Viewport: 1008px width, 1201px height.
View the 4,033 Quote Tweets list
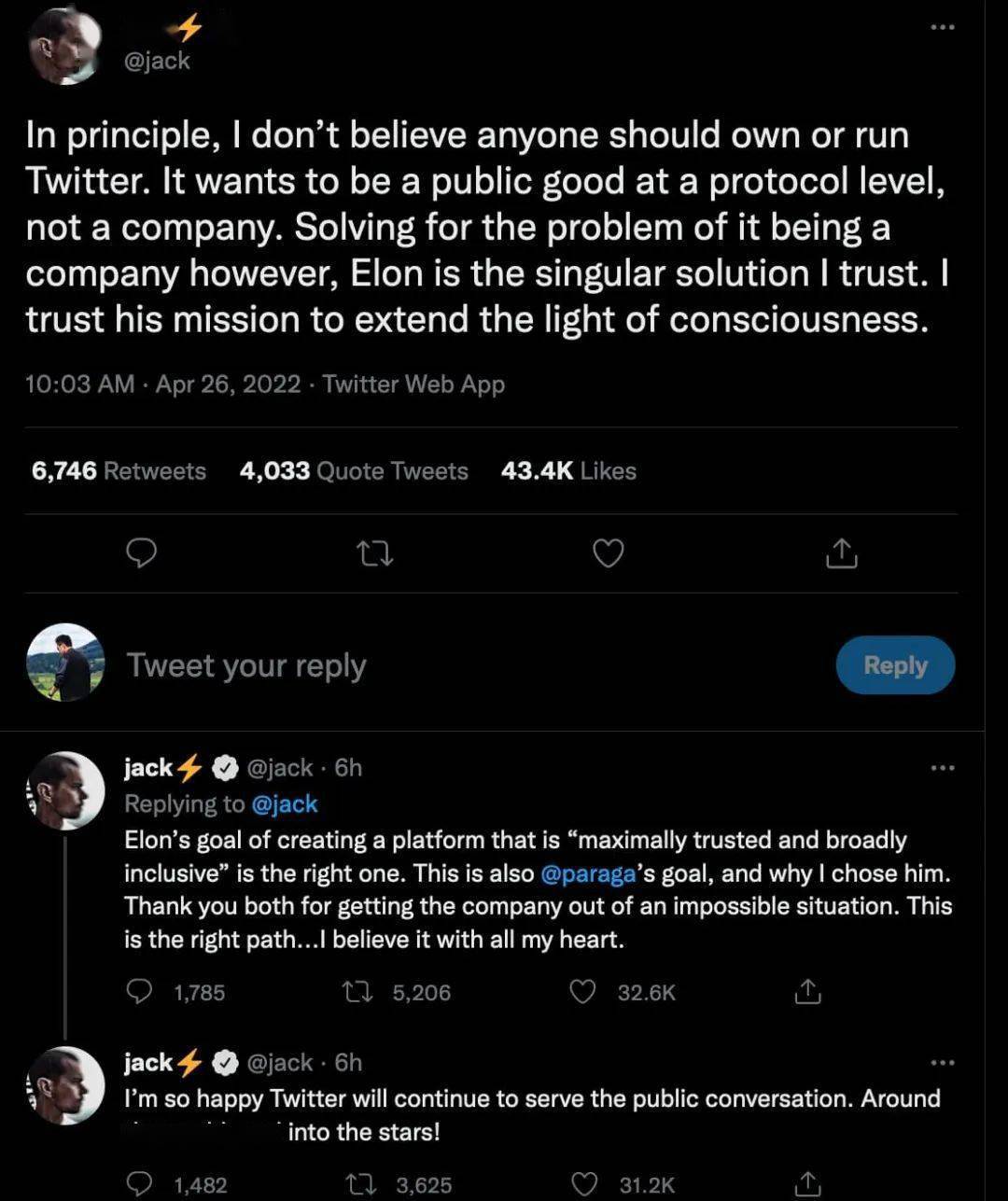point(354,471)
